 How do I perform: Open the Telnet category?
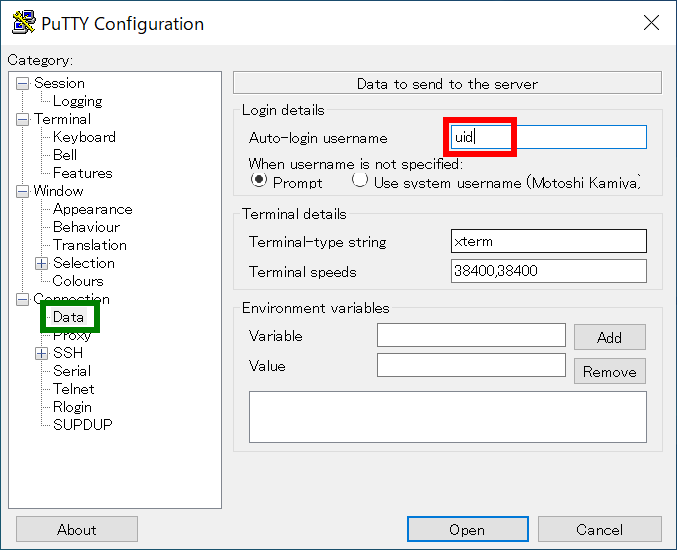coord(73,389)
